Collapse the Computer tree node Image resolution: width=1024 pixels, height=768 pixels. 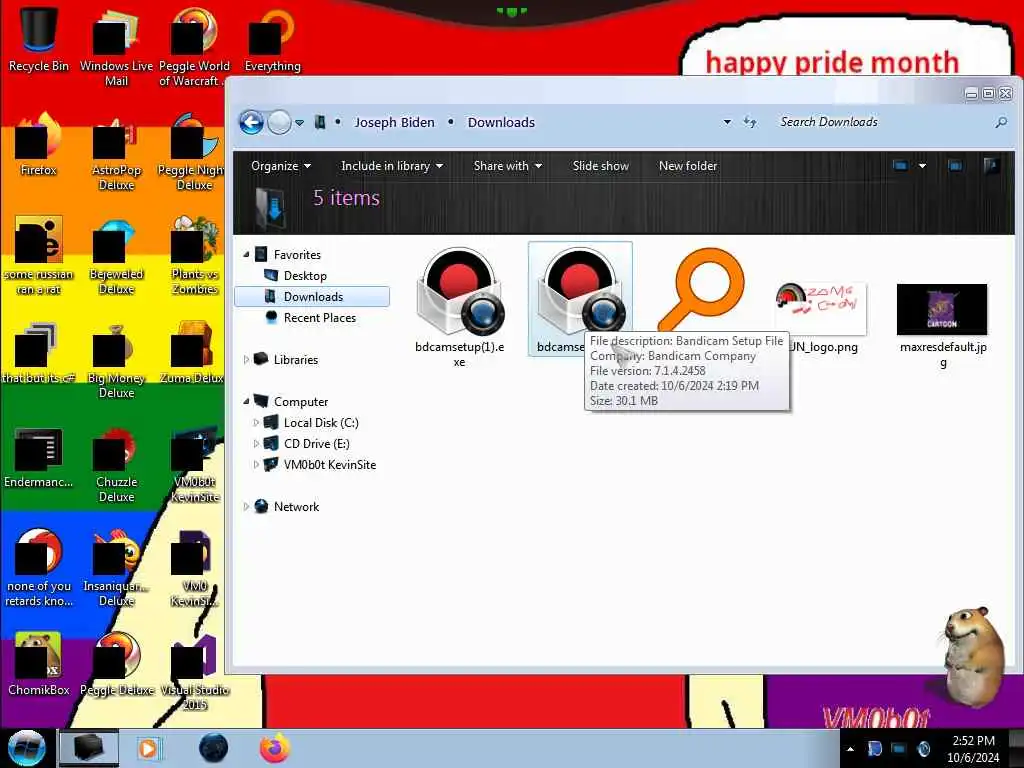tap(246, 401)
